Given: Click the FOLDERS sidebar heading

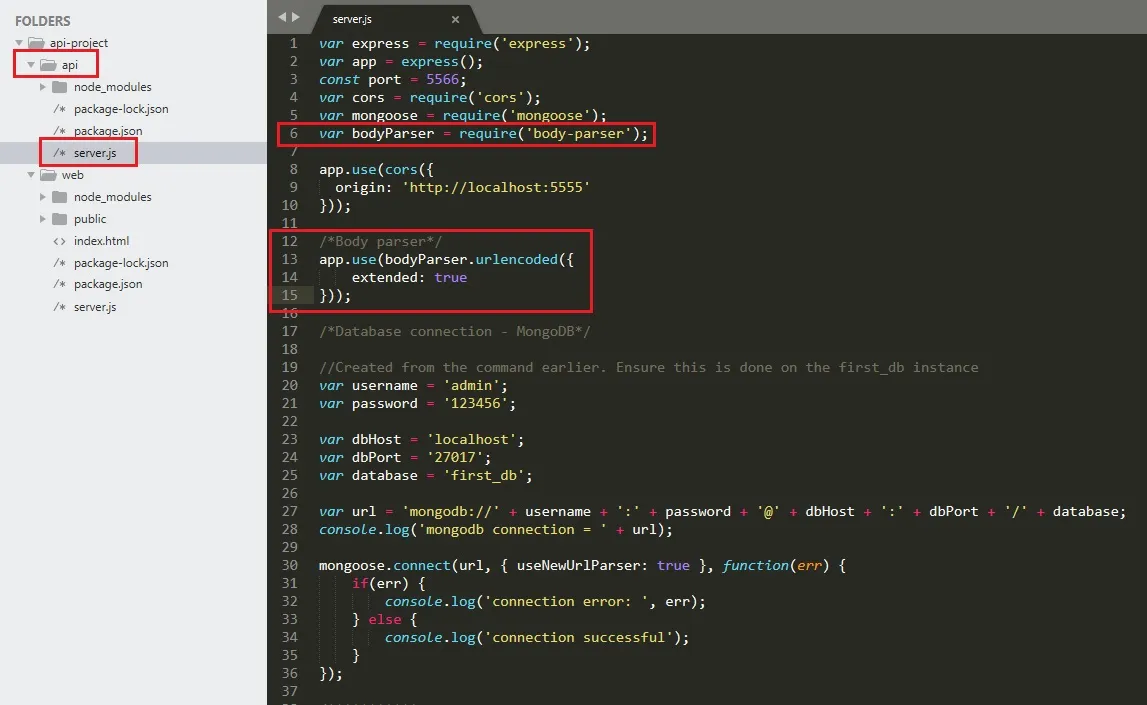Looking at the screenshot, I should [42, 21].
